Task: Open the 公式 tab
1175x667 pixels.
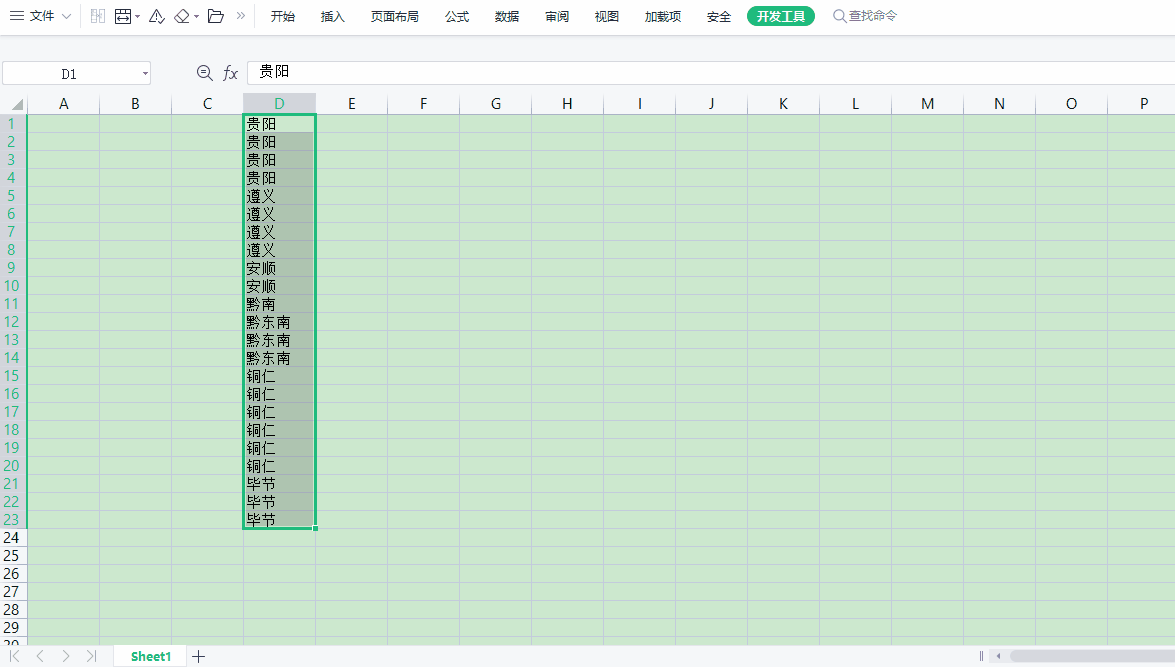Action: (457, 16)
